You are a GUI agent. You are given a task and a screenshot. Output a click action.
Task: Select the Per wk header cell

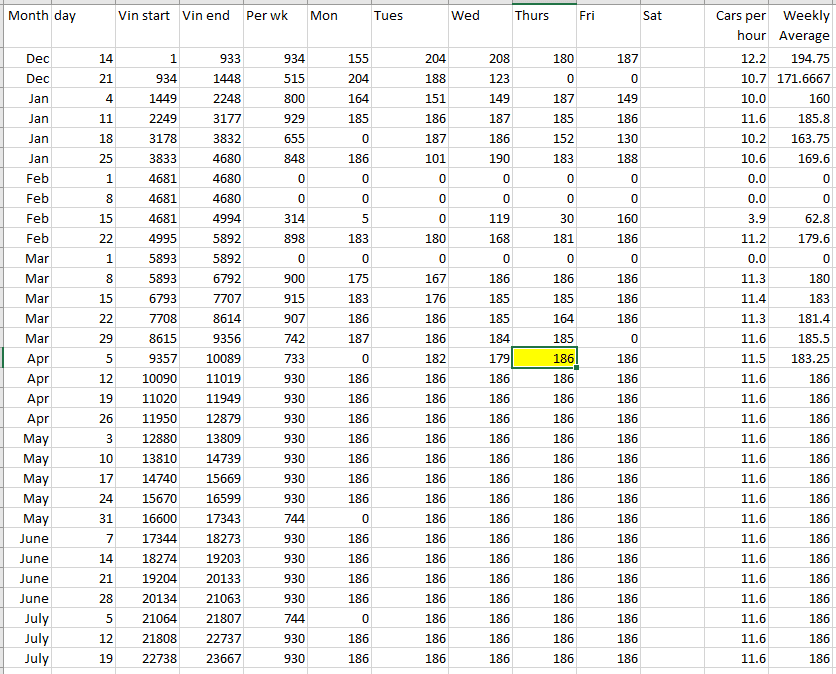point(274,17)
